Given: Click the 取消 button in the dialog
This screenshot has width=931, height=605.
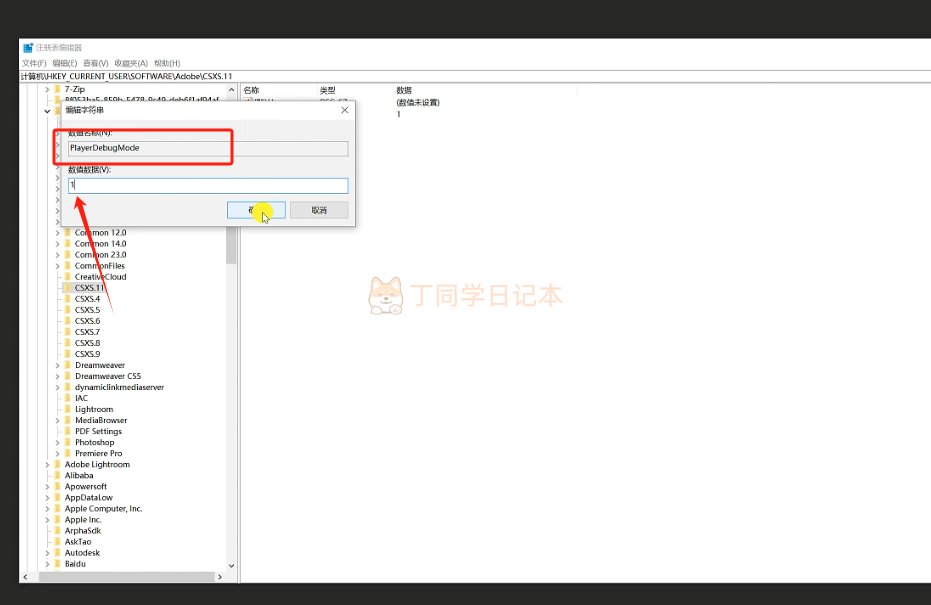Looking at the screenshot, I should 319,210.
